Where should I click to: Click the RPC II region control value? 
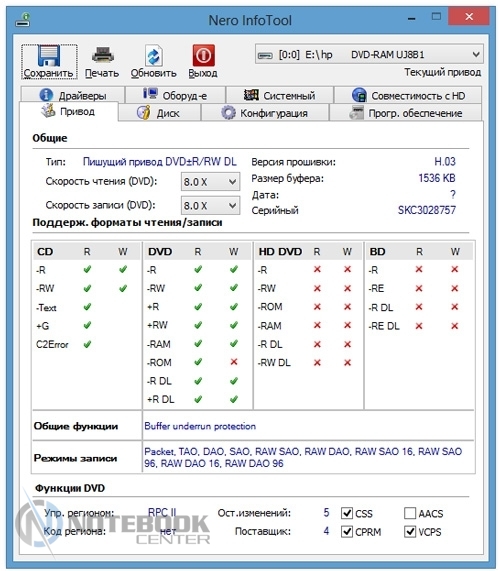(162, 512)
